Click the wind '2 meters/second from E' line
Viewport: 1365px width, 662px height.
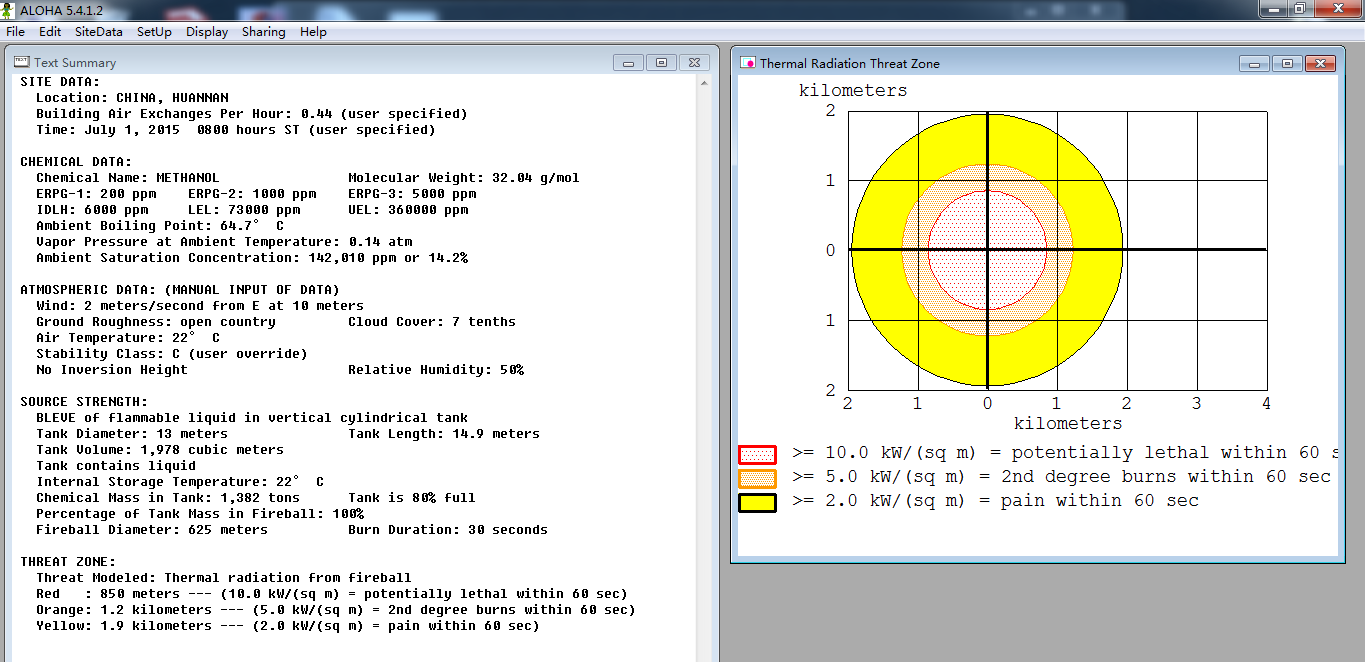click(x=200, y=306)
